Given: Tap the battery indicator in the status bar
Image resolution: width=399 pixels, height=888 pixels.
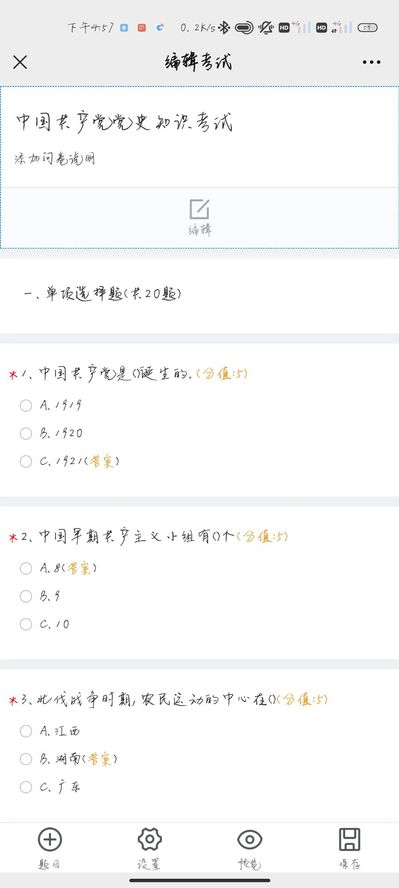Looking at the screenshot, I should [367, 27].
